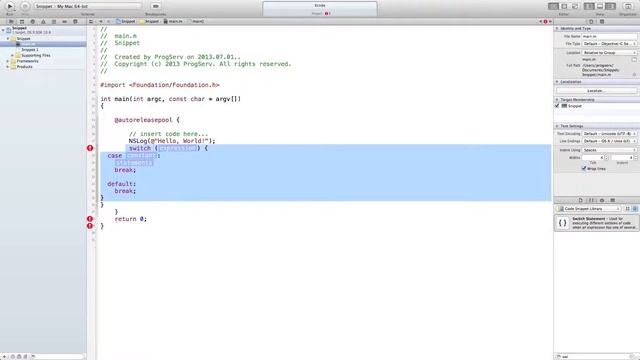Screen dimensions: 640x360
Task: Open the Code Snippet Library dropdown
Action: (x=589, y=209)
